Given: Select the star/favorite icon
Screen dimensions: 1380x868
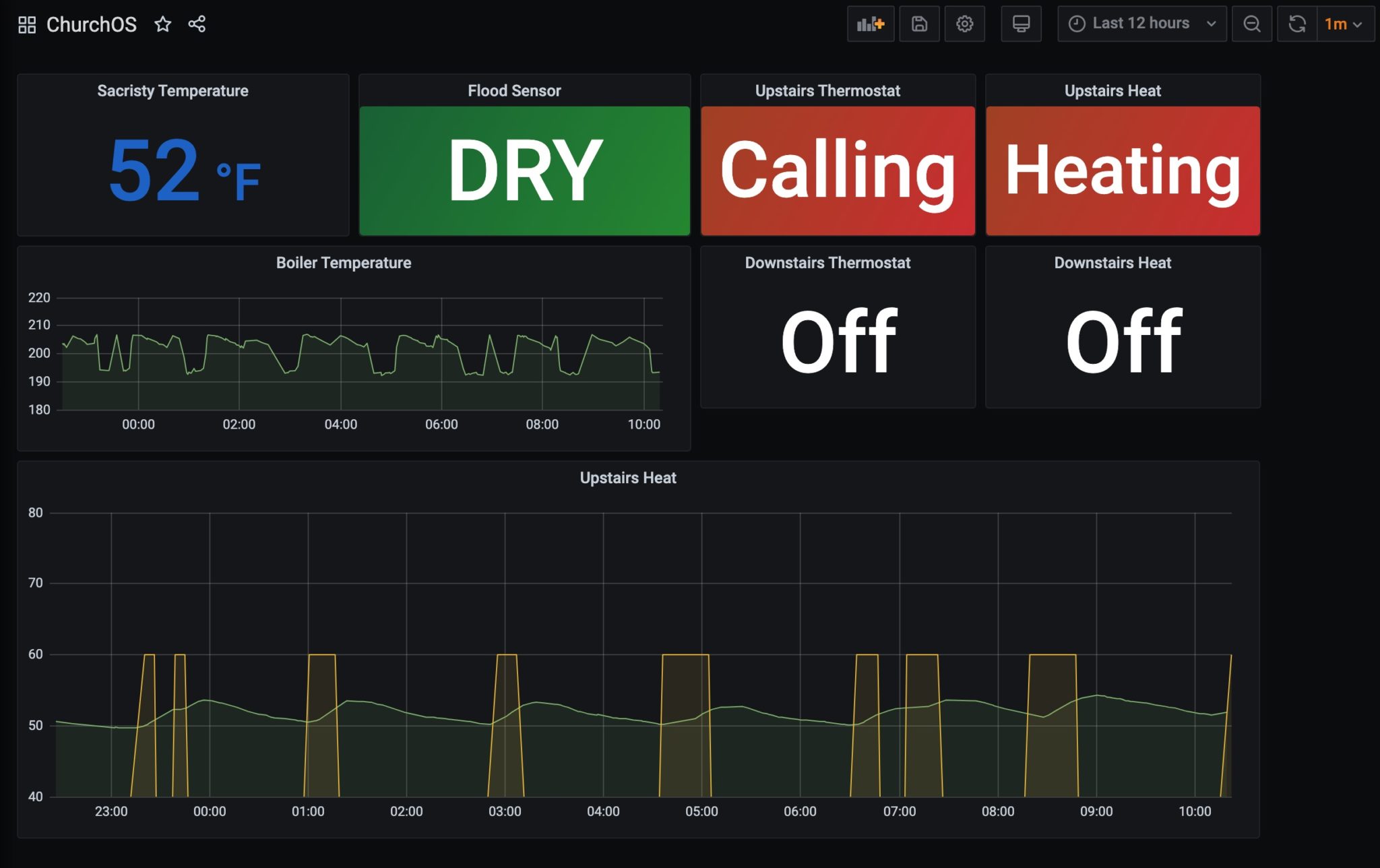Looking at the screenshot, I should click(164, 24).
